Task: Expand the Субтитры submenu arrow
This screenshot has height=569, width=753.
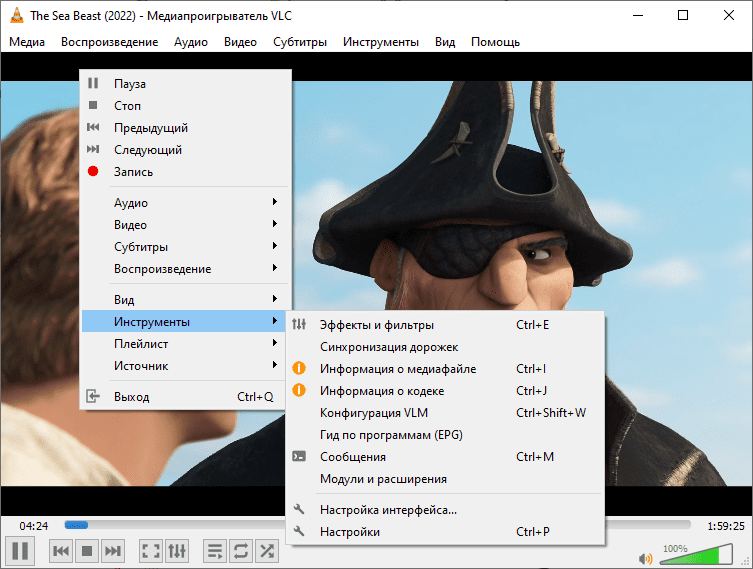Action: pos(275,246)
